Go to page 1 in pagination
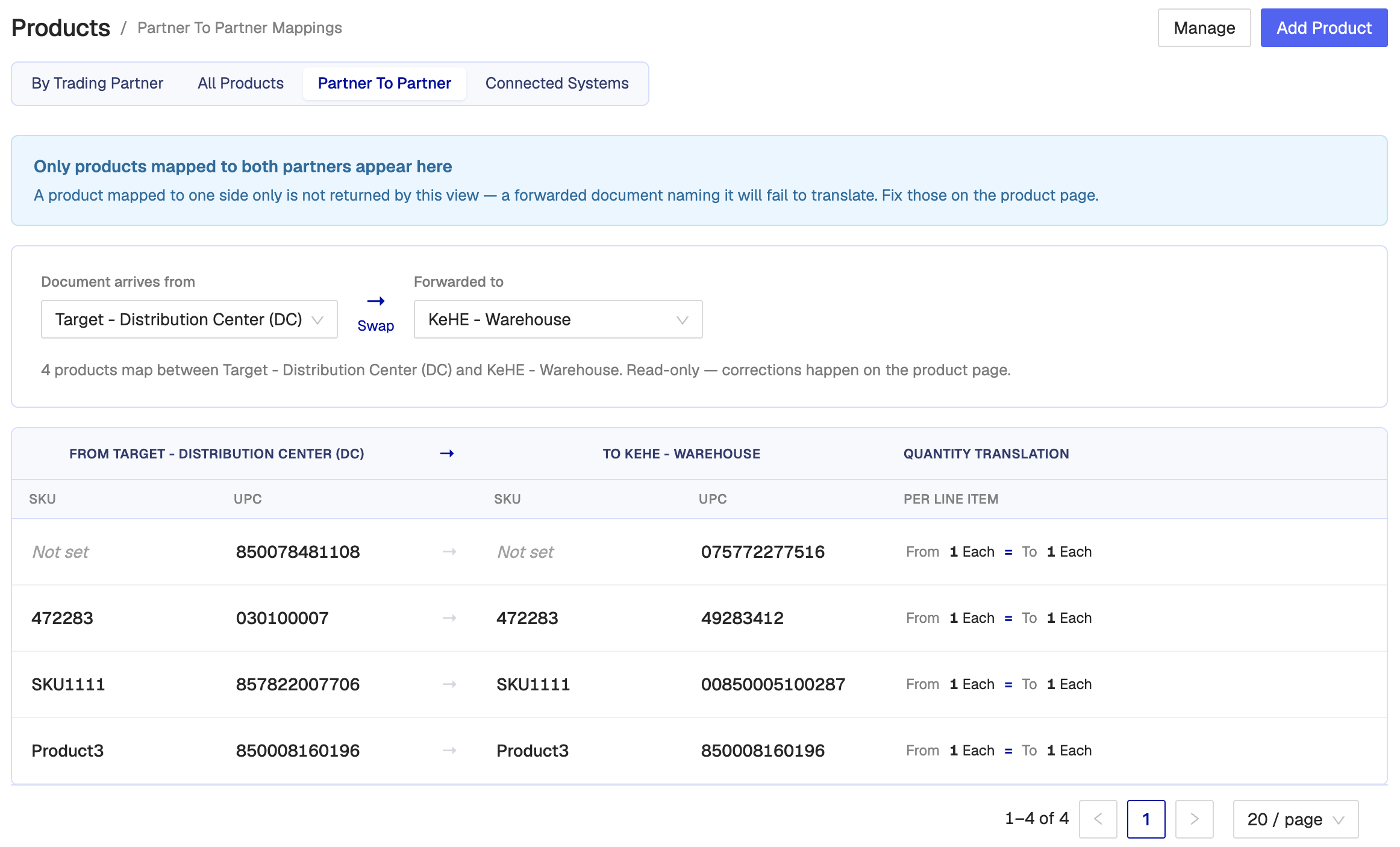The height and width of the screenshot is (847, 1400). 1146,819
